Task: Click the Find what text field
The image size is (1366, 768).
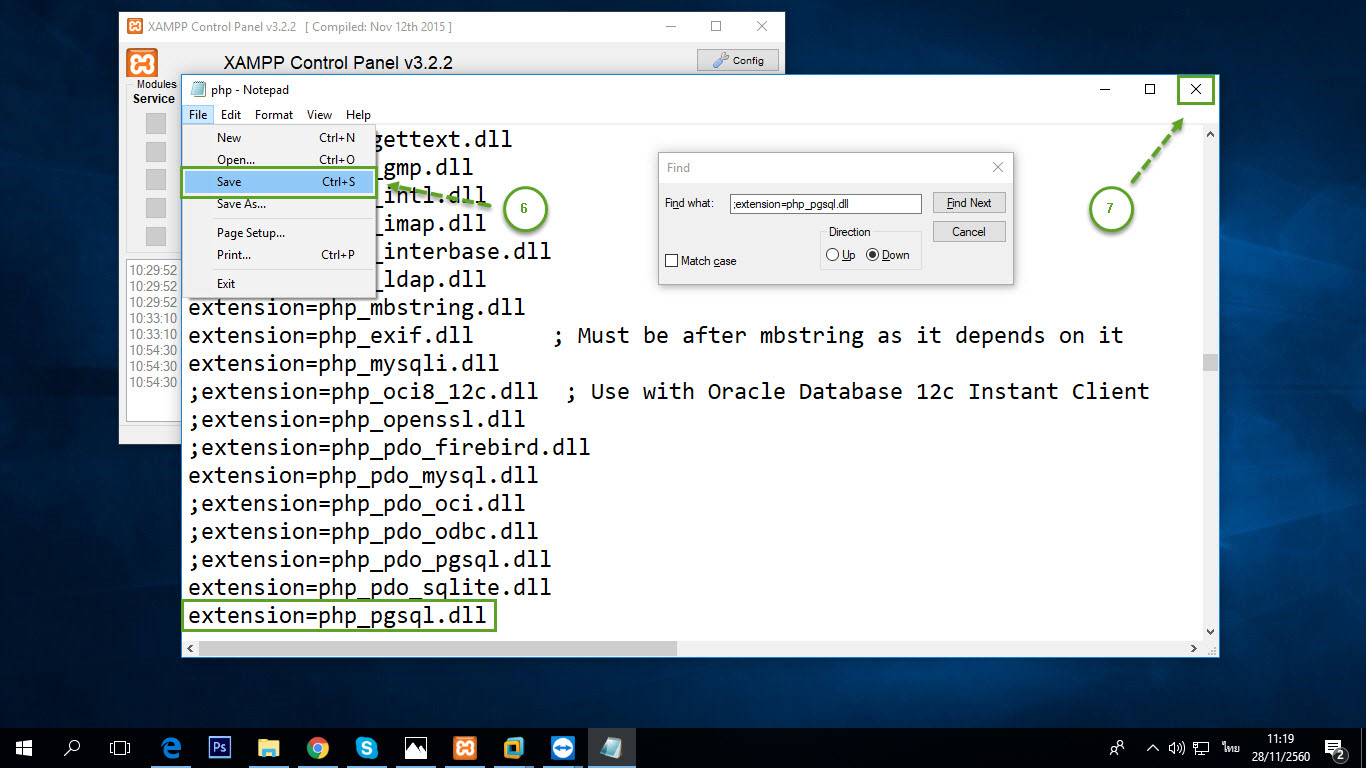Action: (x=825, y=203)
